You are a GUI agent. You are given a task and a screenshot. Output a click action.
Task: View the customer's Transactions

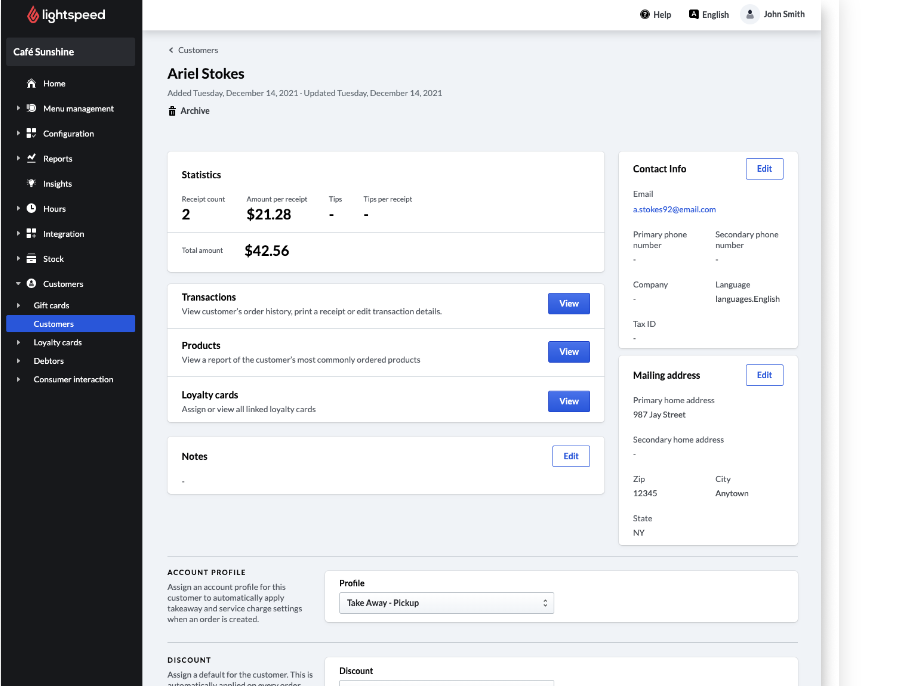pos(568,304)
